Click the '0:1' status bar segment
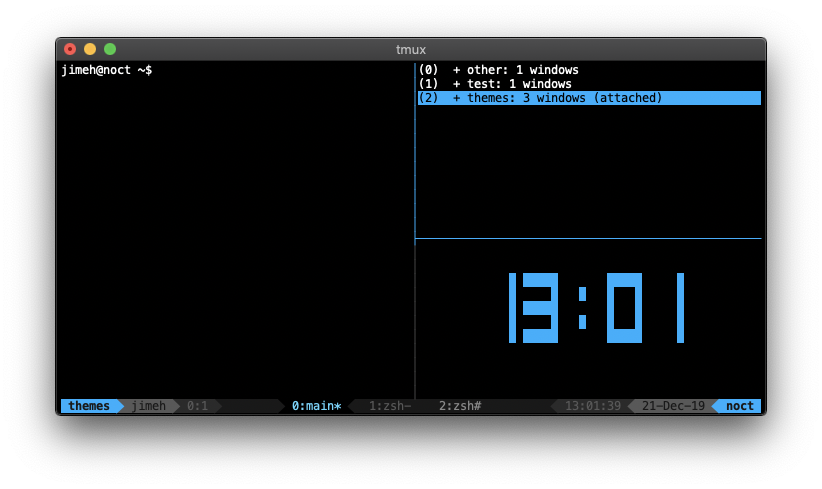Viewport: 822px width, 489px height. coord(197,406)
